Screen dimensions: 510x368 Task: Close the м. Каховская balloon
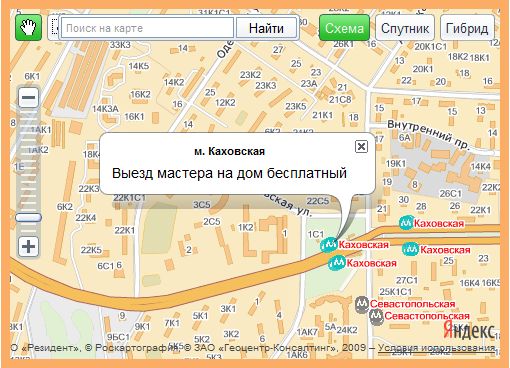(361, 146)
